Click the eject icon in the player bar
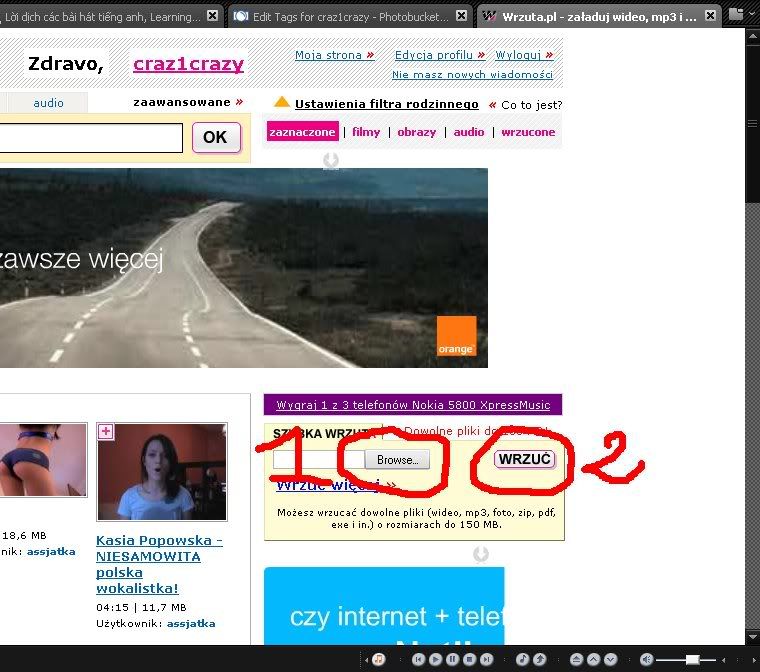 point(576,660)
